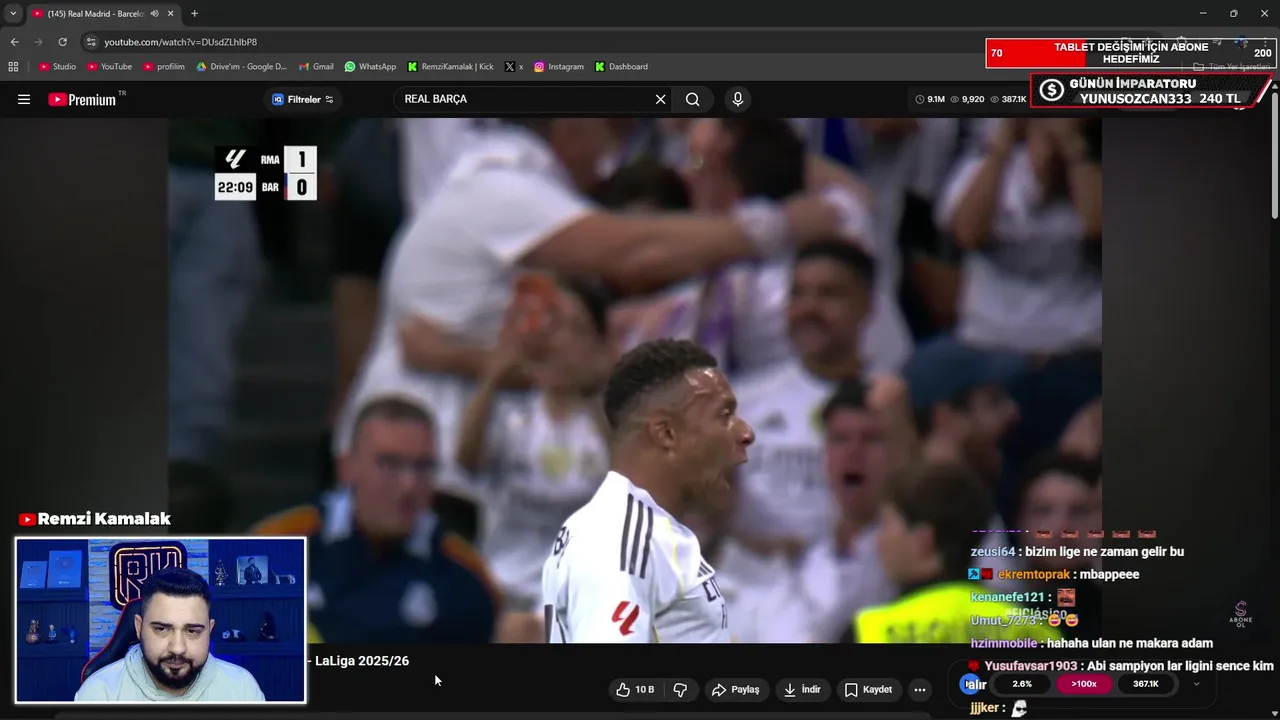Viewport: 1280px width, 720px height.
Task: Dislike the video with thumbs-down
Action: pos(680,689)
